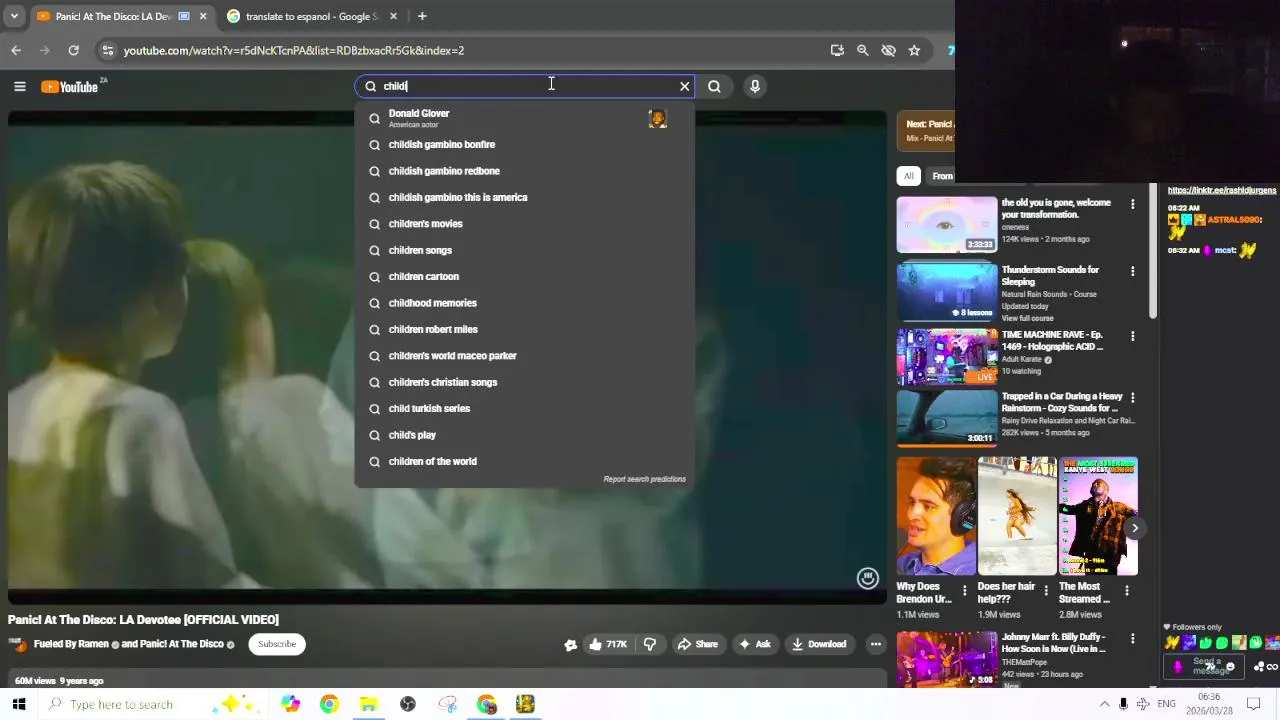Open options for Why Does Brendon Ur... short
This screenshot has height=720, width=1280.
click(x=965, y=591)
